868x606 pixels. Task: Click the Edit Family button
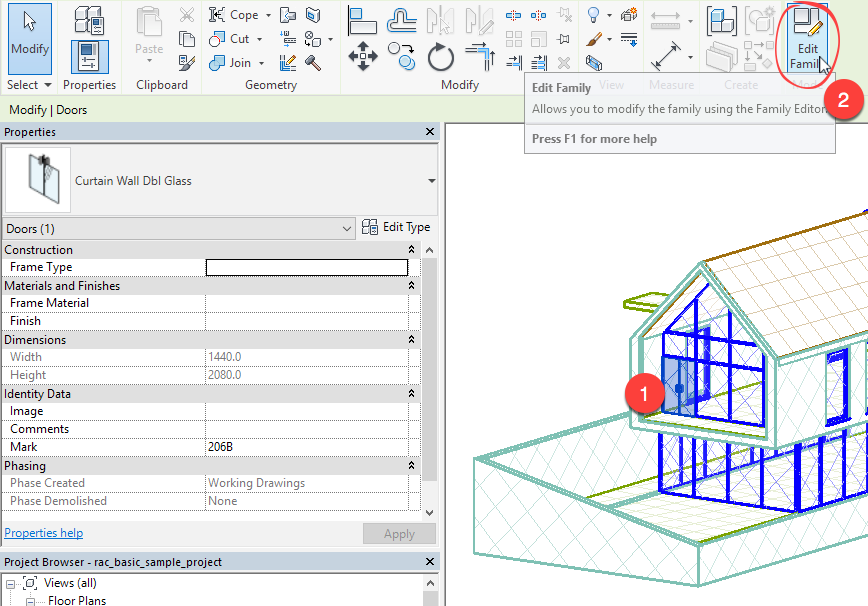coord(807,39)
